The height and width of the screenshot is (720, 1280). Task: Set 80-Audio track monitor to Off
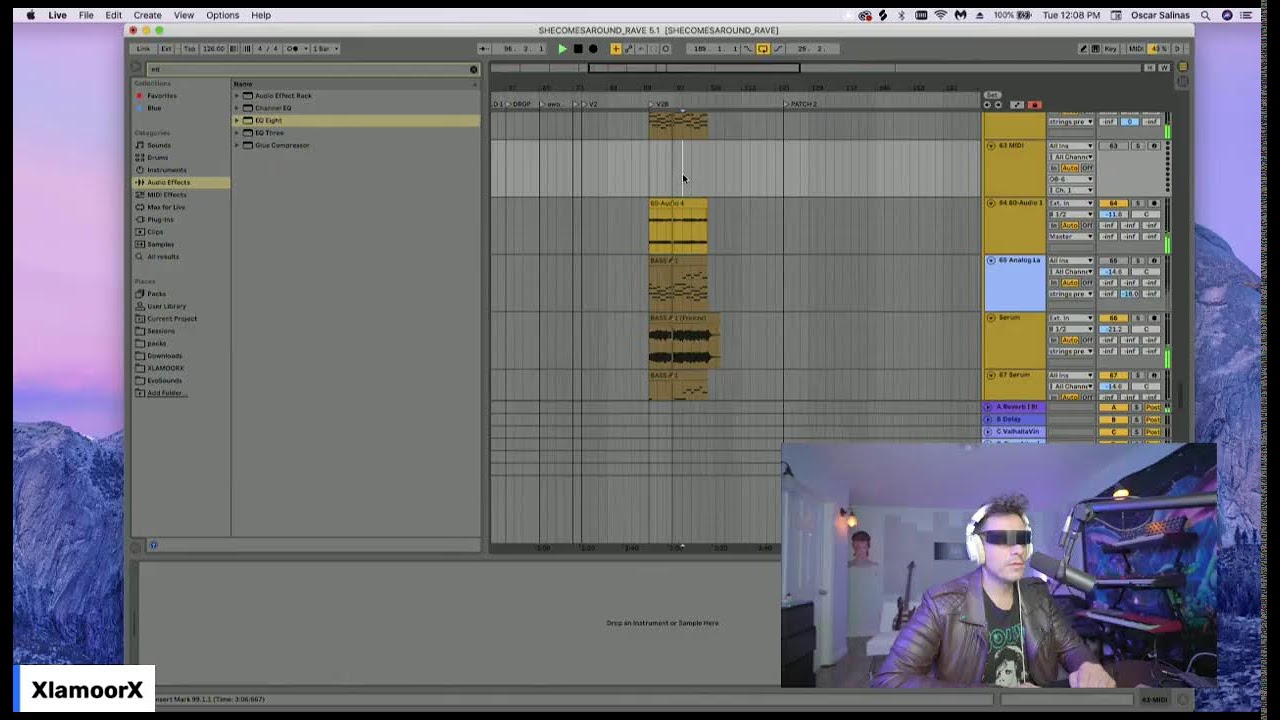click(x=1087, y=225)
